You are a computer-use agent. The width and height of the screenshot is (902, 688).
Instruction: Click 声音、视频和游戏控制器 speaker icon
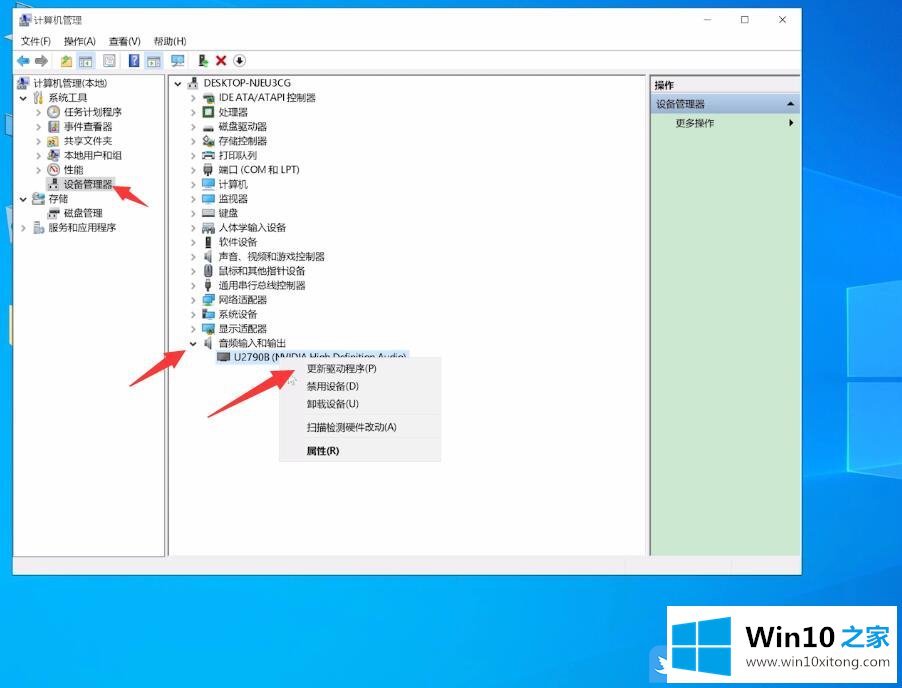(208, 256)
